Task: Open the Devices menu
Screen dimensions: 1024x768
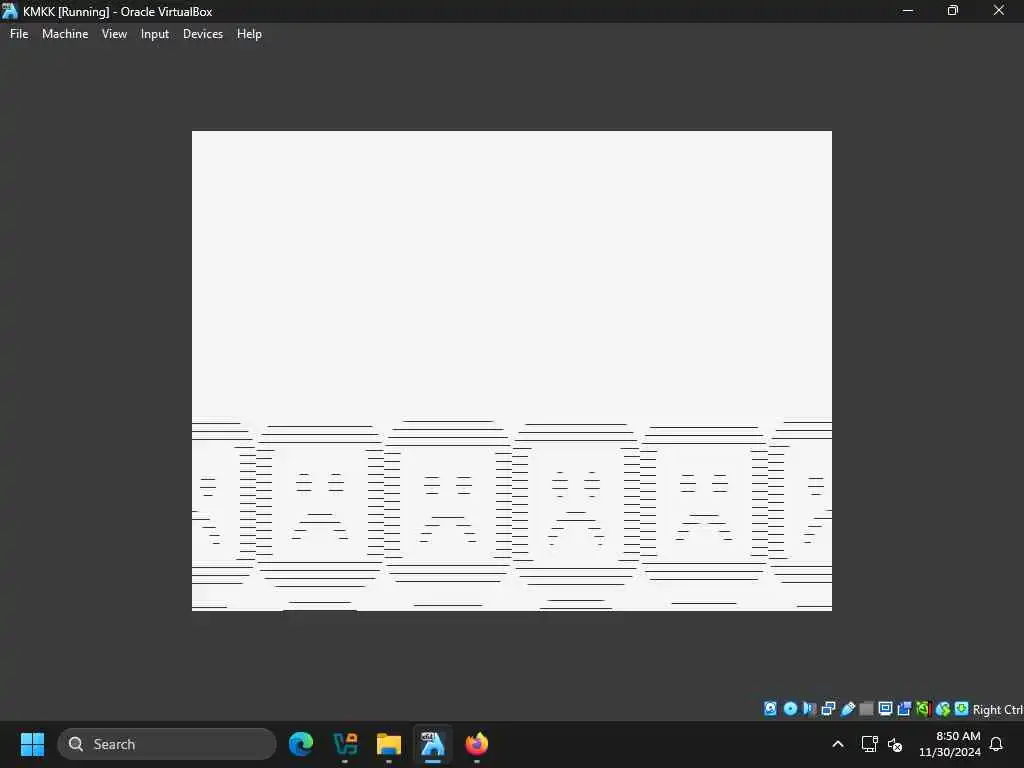Action: 202,34
